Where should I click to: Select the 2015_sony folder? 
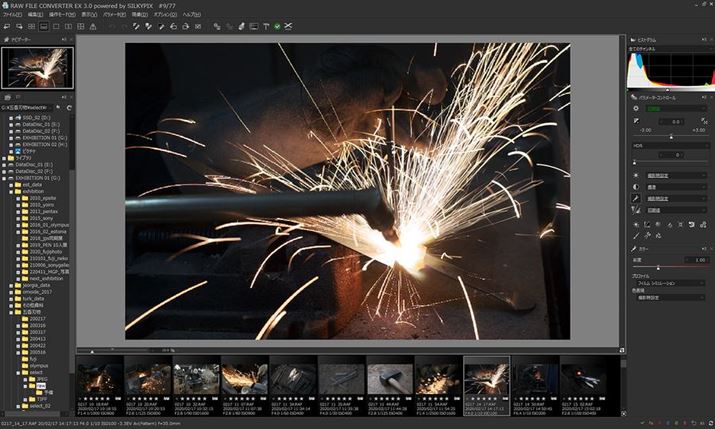point(41,218)
